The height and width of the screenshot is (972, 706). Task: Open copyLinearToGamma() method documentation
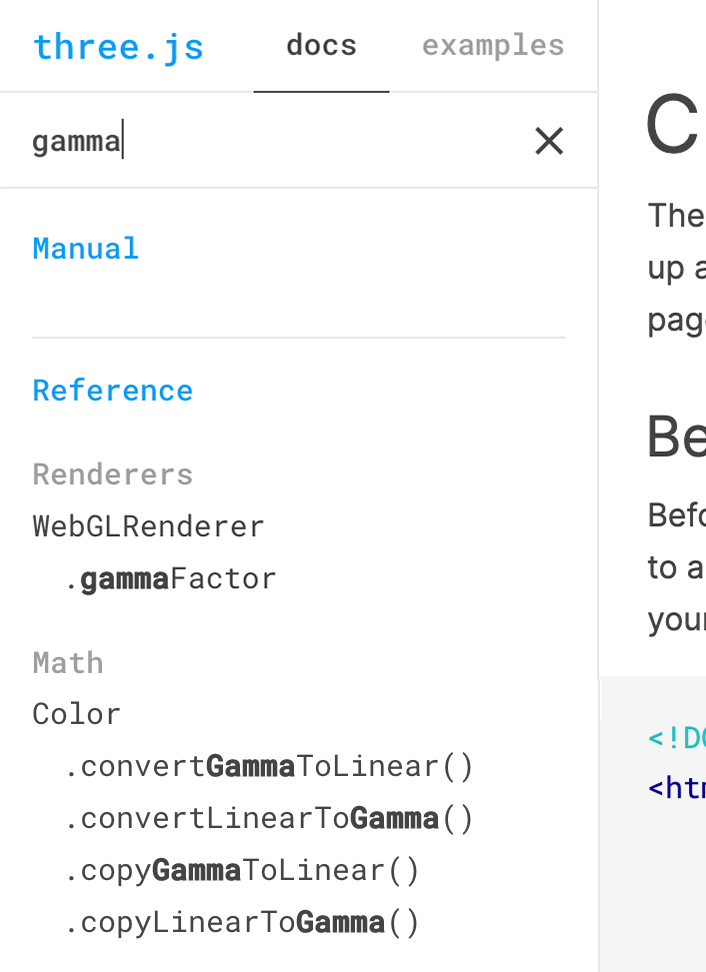tap(241, 921)
